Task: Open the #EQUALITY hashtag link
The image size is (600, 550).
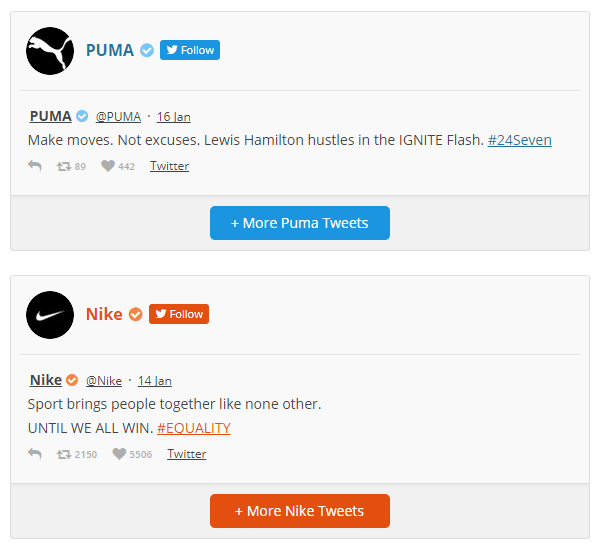Action: [x=193, y=428]
